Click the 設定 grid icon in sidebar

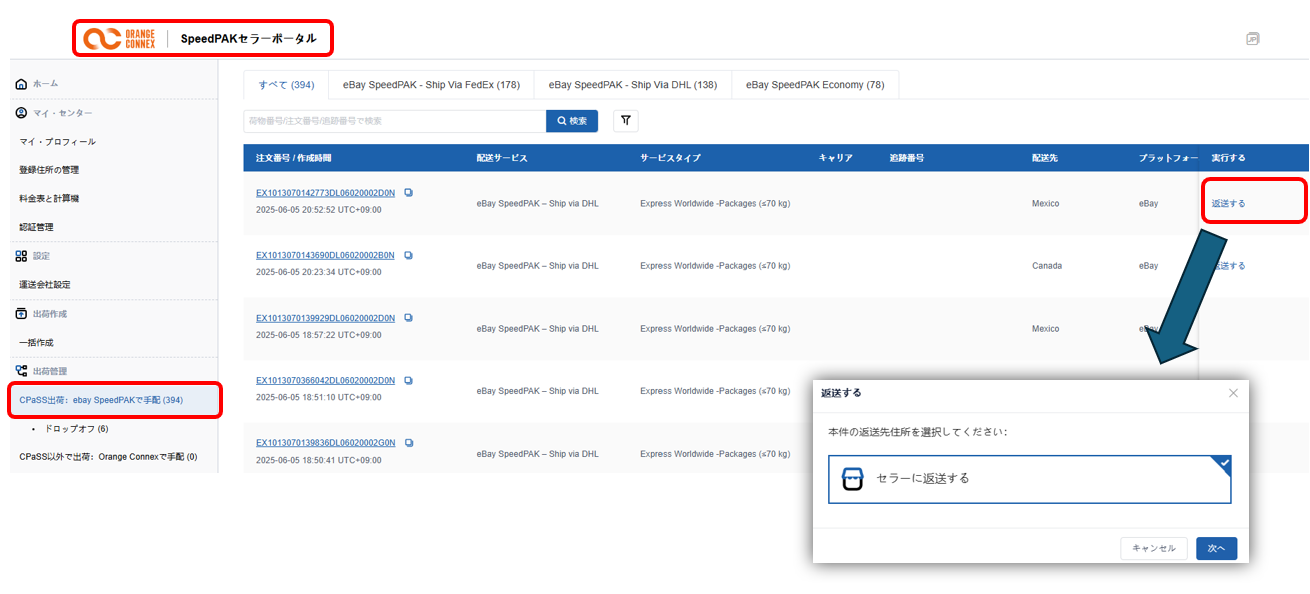22,256
